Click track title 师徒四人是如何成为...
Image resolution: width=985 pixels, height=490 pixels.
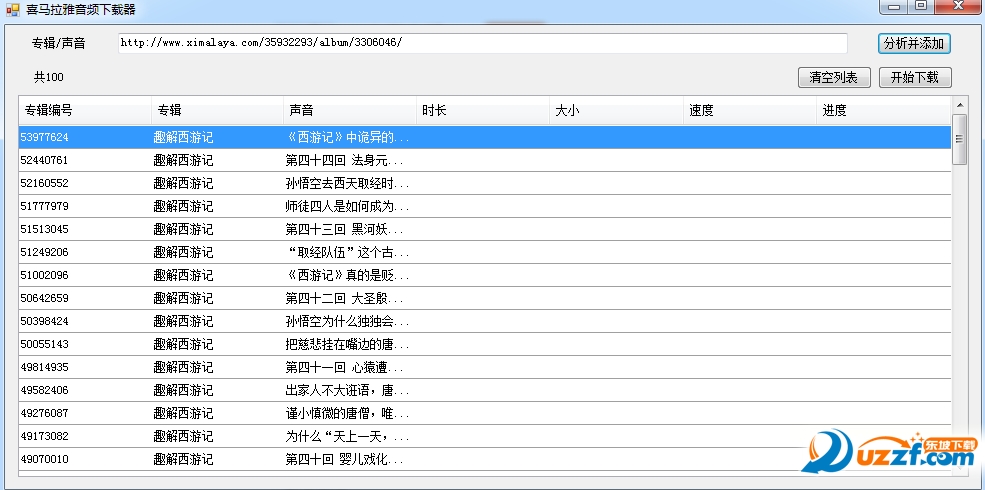(347, 206)
